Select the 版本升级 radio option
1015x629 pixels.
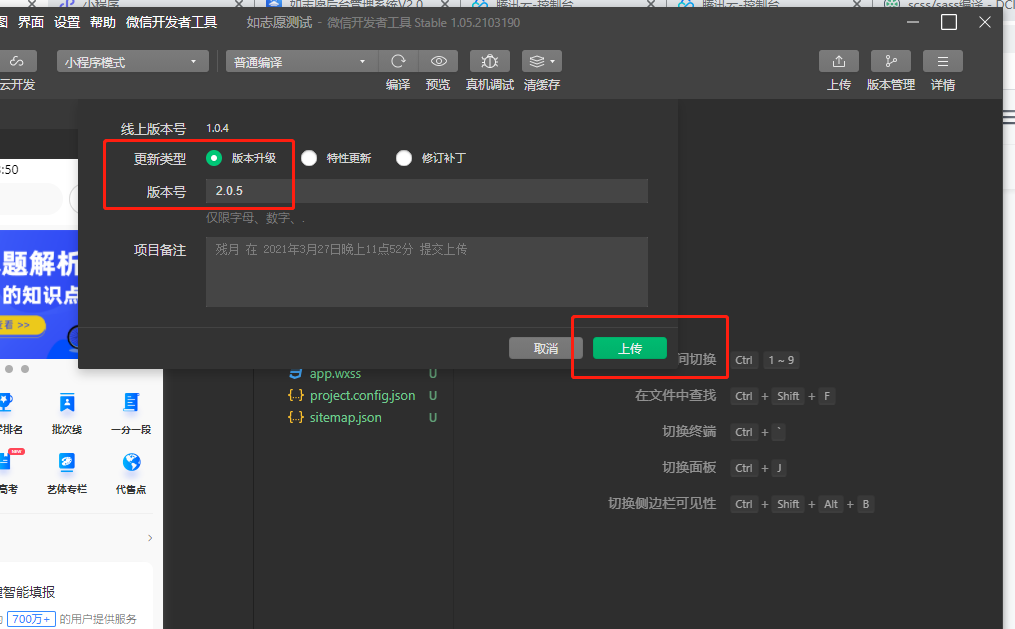214,158
